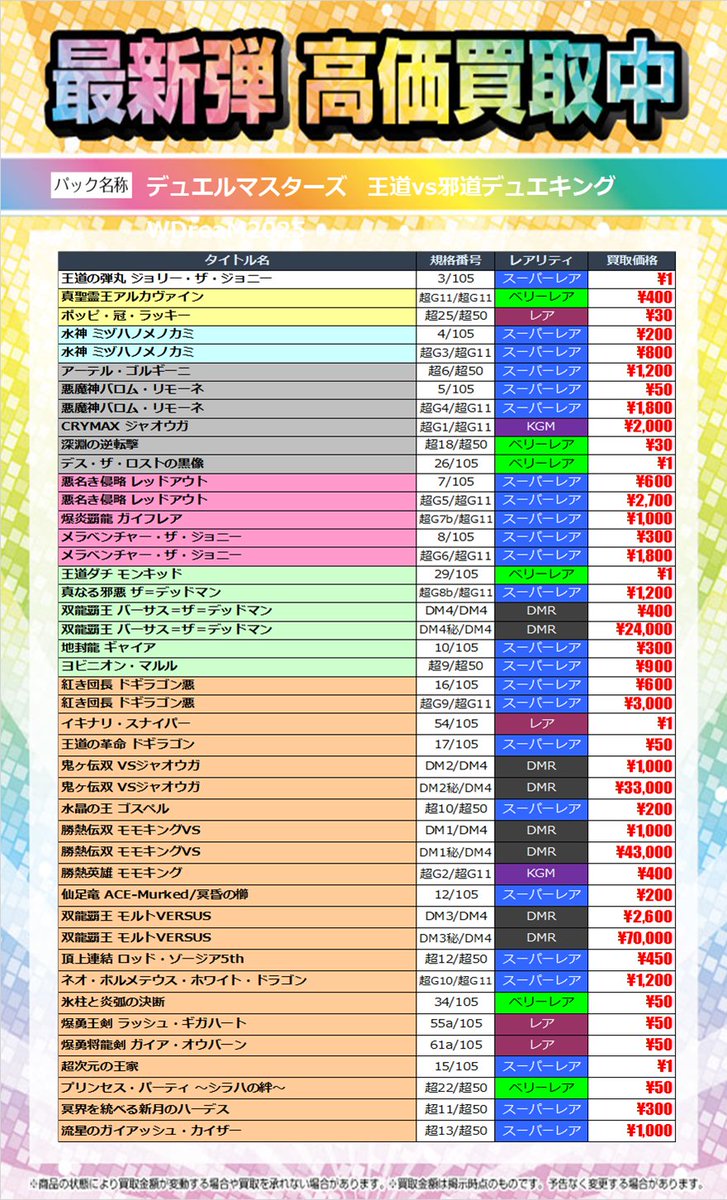Select the card name 深淵の逆転撃
This screenshot has width=727, height=1200.
99,444
